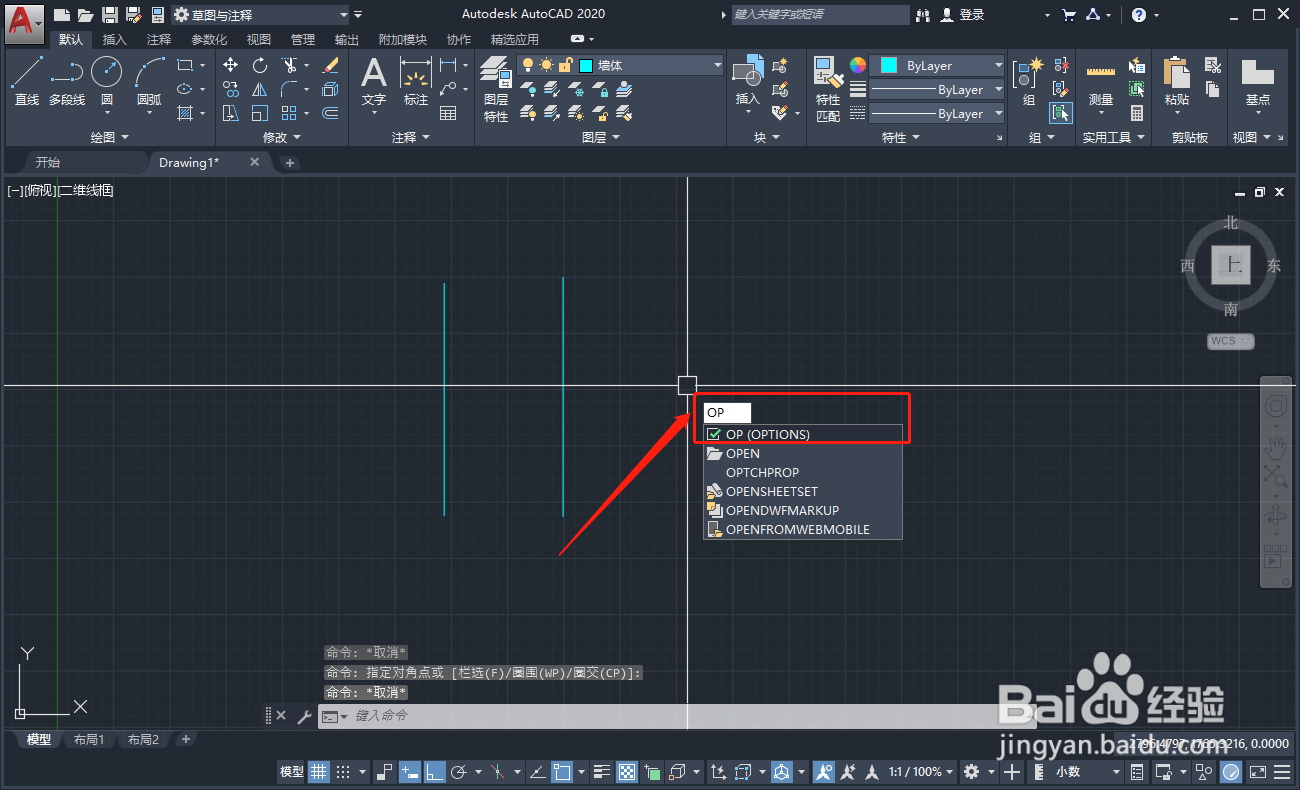The height and width of the screenshot is (790, 1300).
Task: Click the Offset tool icon
Action: pyautogui.click(x=331, y=113)
